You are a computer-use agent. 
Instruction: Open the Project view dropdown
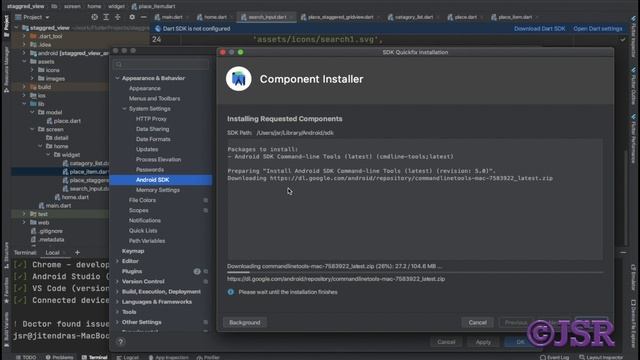(32, 17)
